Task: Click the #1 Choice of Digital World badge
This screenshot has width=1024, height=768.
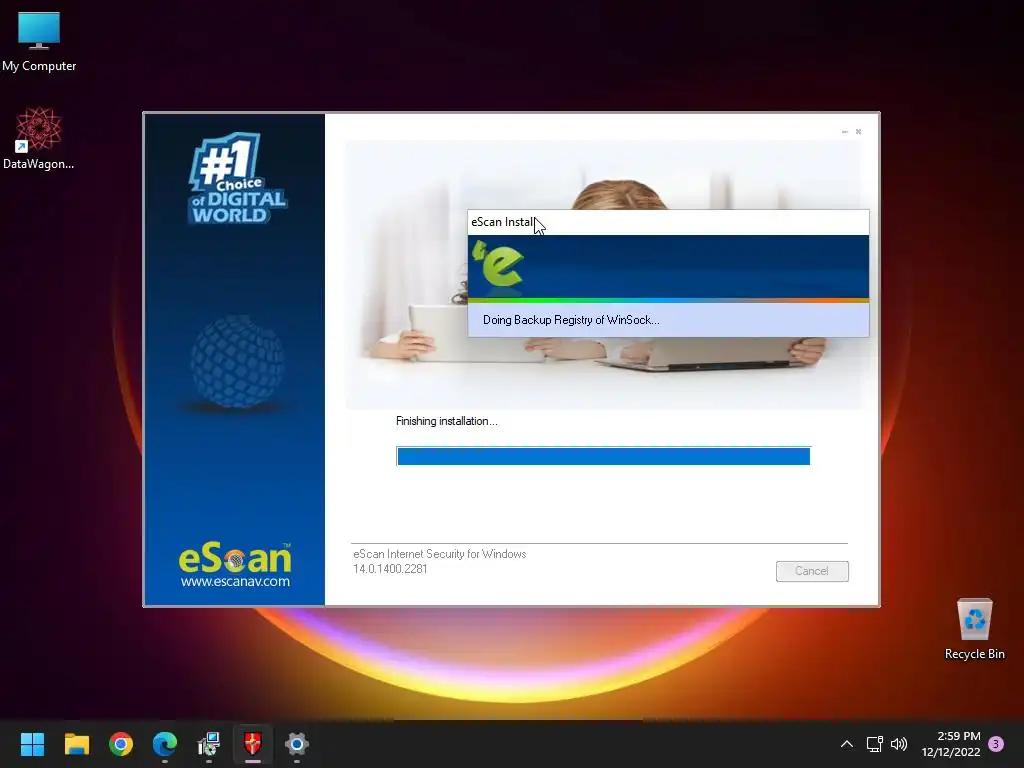Action: (x=238, y=179)
